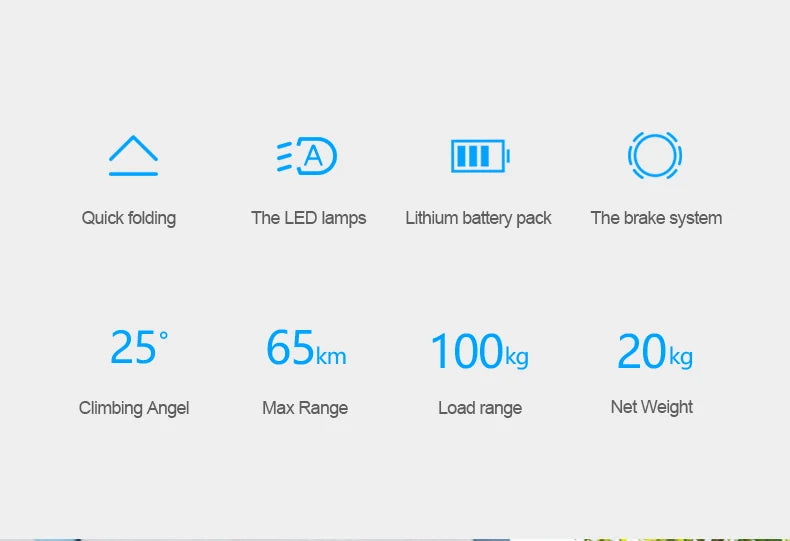Click the number 20 weight value
790x541 pixels.
tap(641, 352)
